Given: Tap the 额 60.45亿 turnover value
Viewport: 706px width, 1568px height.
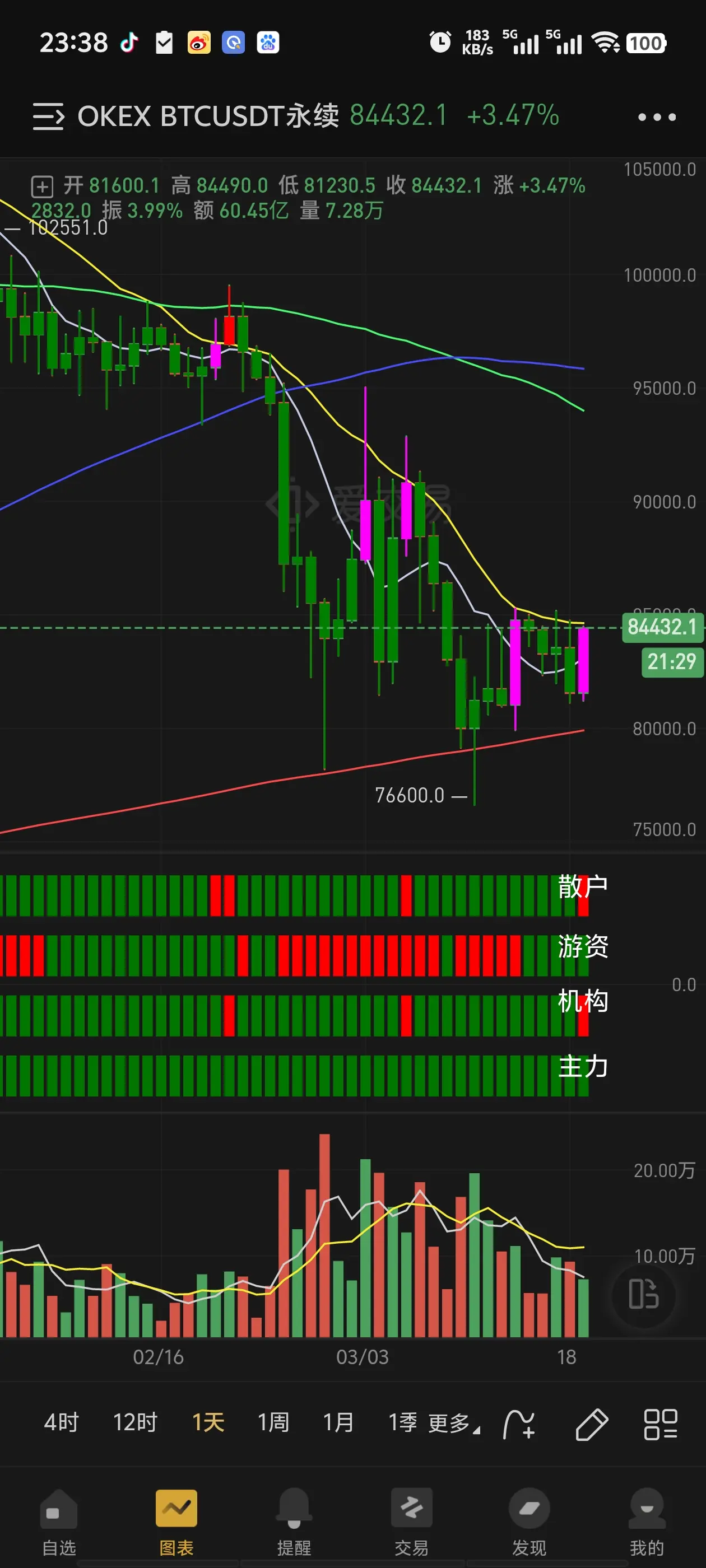Looking at the screenshot, I should coord(240,211).
